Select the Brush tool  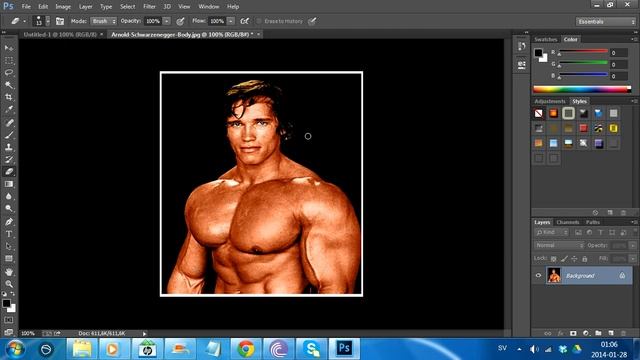tap(9, 135)
